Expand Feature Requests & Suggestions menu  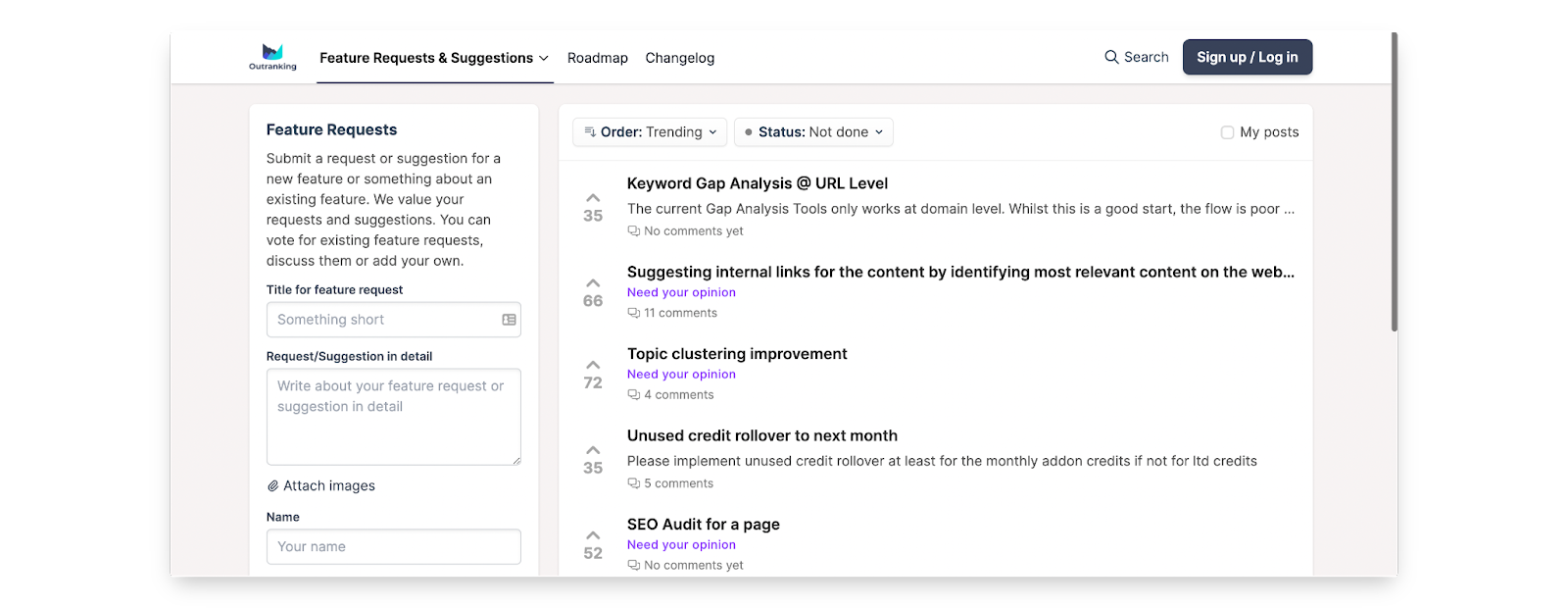pyautogui.click(x=434, y=58)
